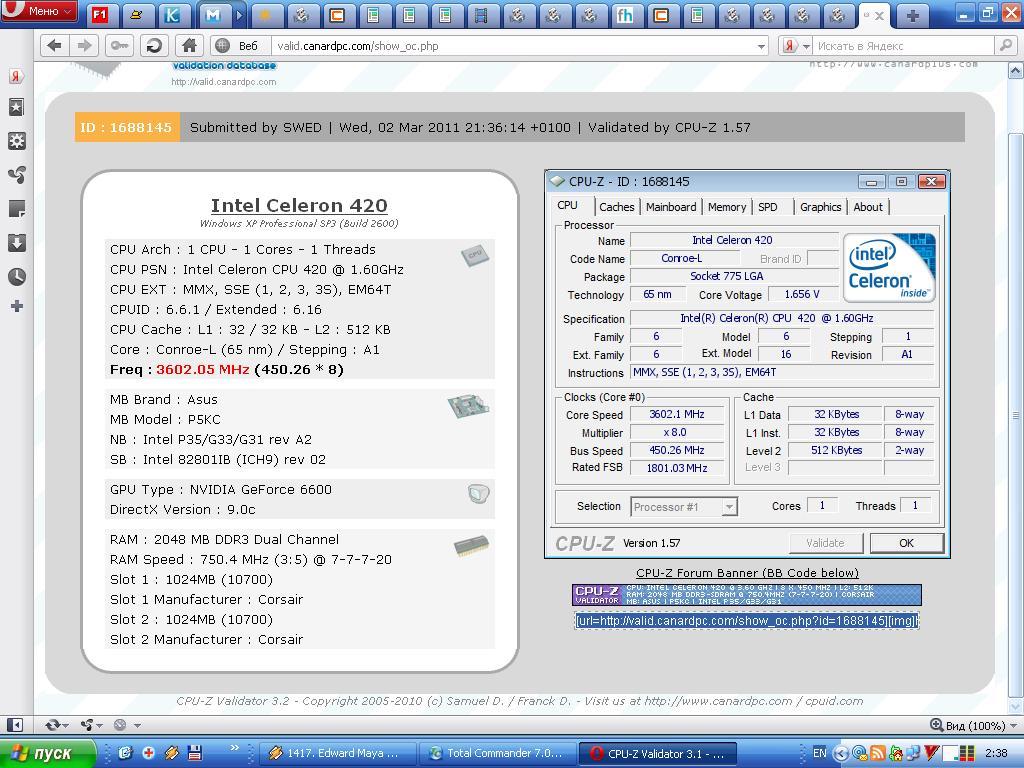Open the Yandex sidebar panel
This screenshot has width=1024, height=768.
click(16, 76)
